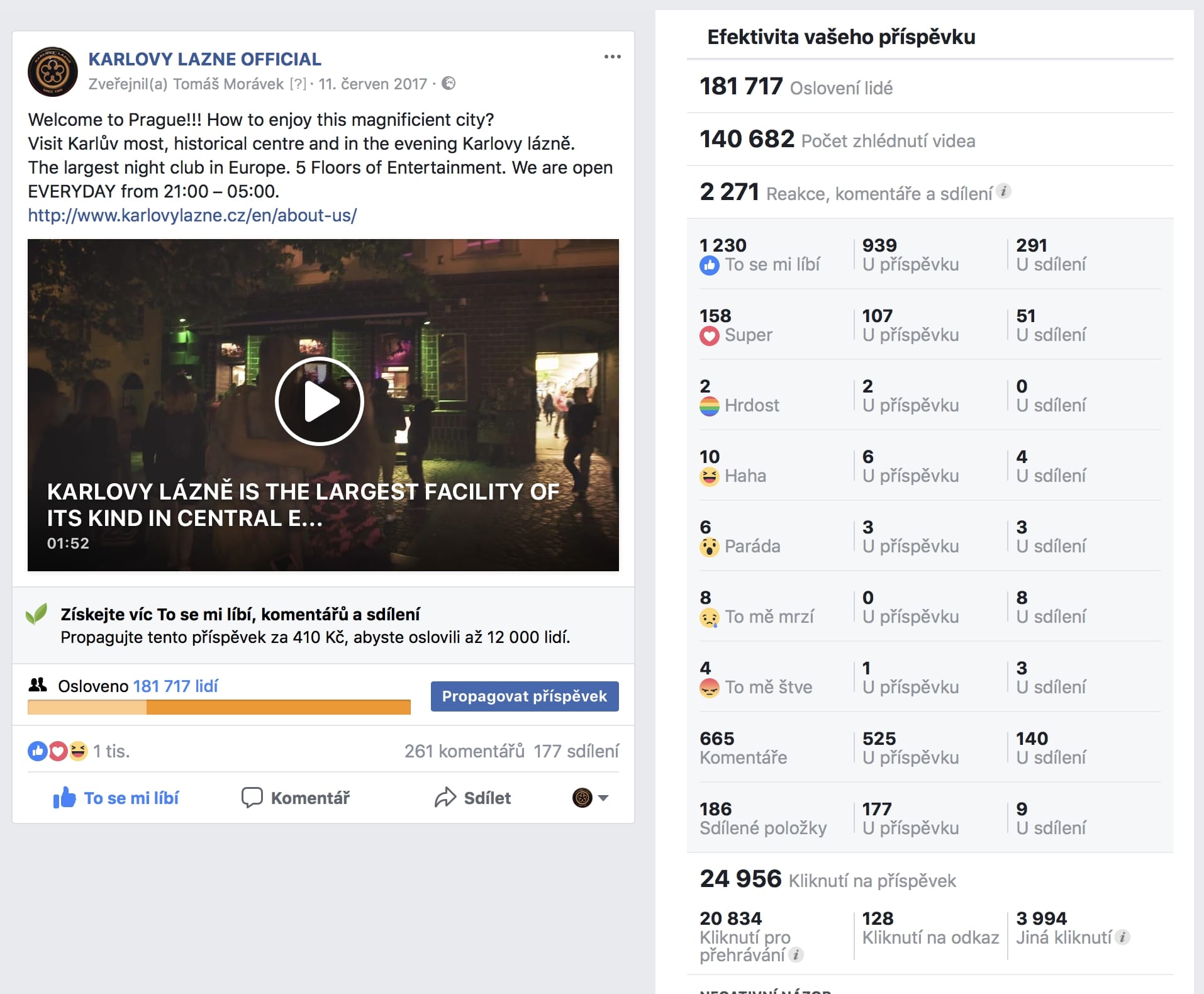Open the 261 komentářů link
The width and height of the screenshot is (1204, 994).
click(464, 751)
